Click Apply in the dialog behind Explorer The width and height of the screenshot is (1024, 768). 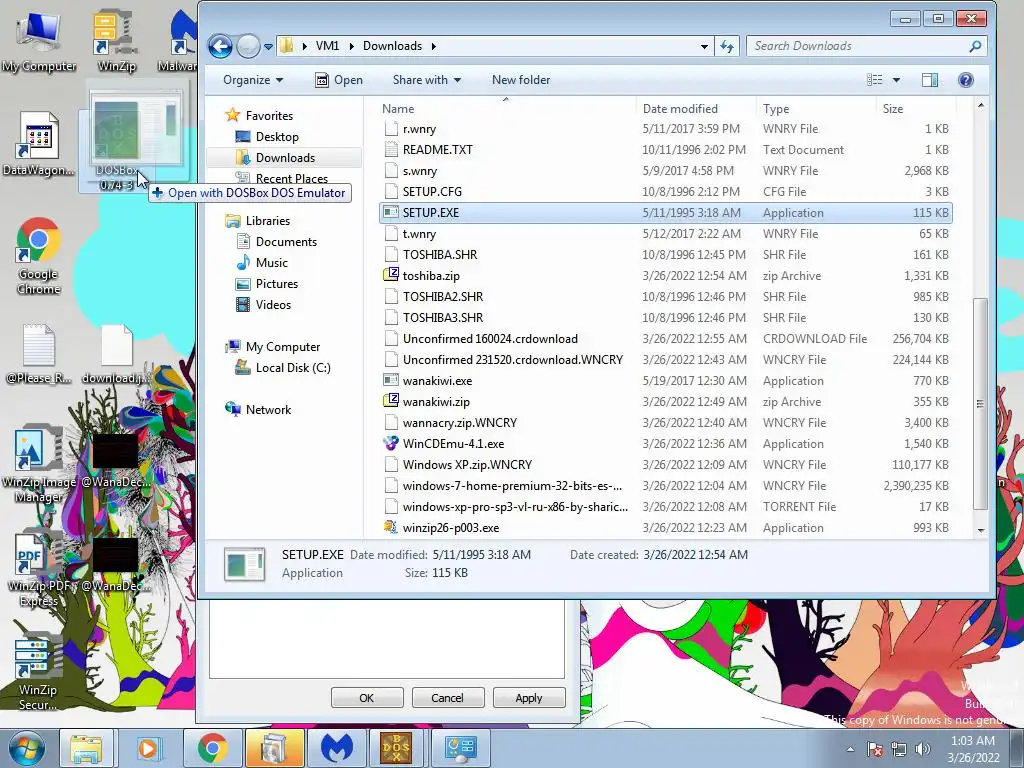point(529,697)
